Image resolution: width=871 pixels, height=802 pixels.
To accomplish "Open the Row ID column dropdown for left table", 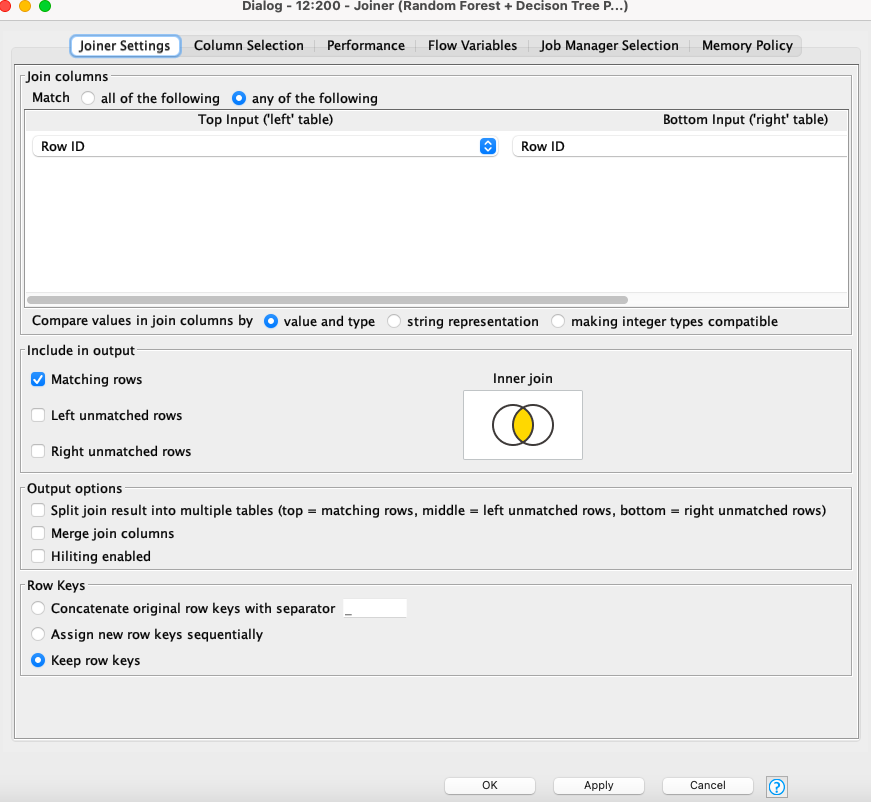I will tap(488, 146).
